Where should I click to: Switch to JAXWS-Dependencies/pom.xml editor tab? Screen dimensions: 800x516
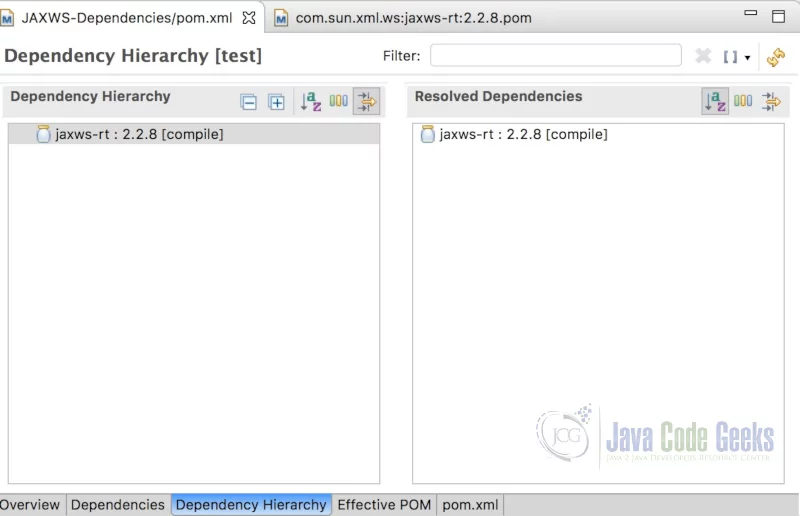point(126,18)
